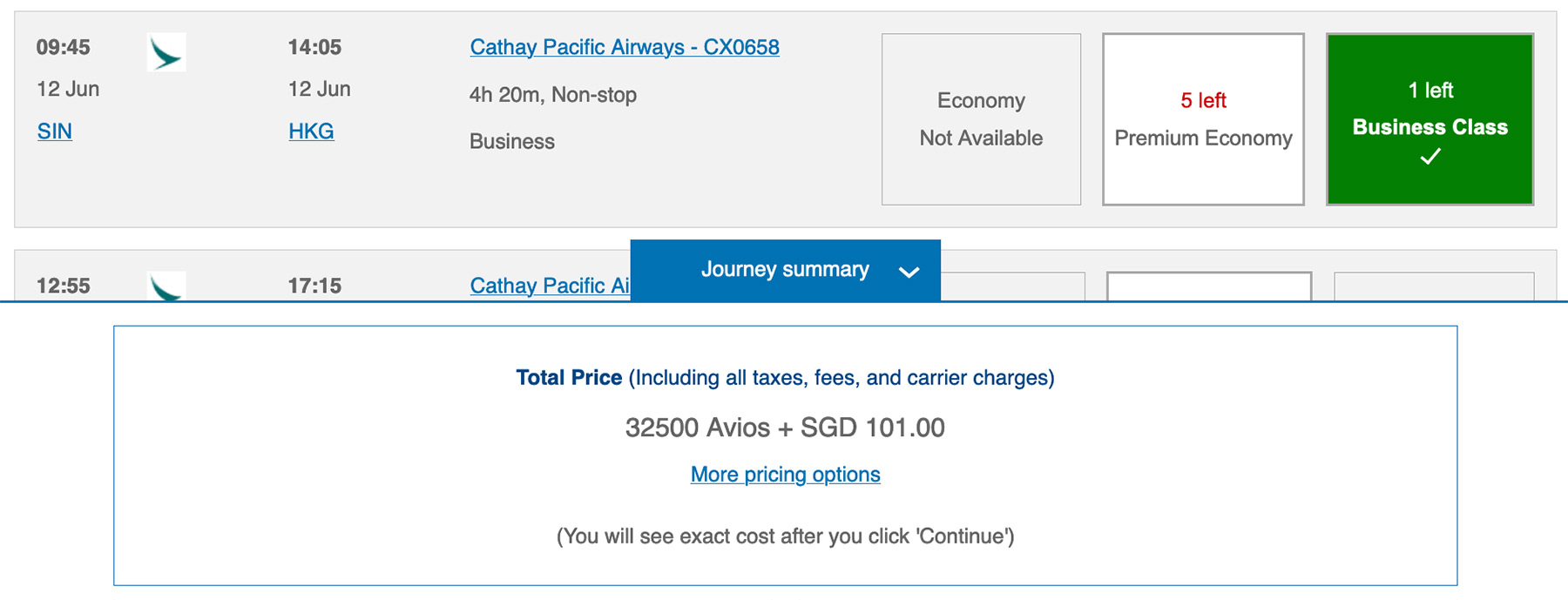1568x600 pixels.
Task: Click More pricing options link
Action: (785, 475)
